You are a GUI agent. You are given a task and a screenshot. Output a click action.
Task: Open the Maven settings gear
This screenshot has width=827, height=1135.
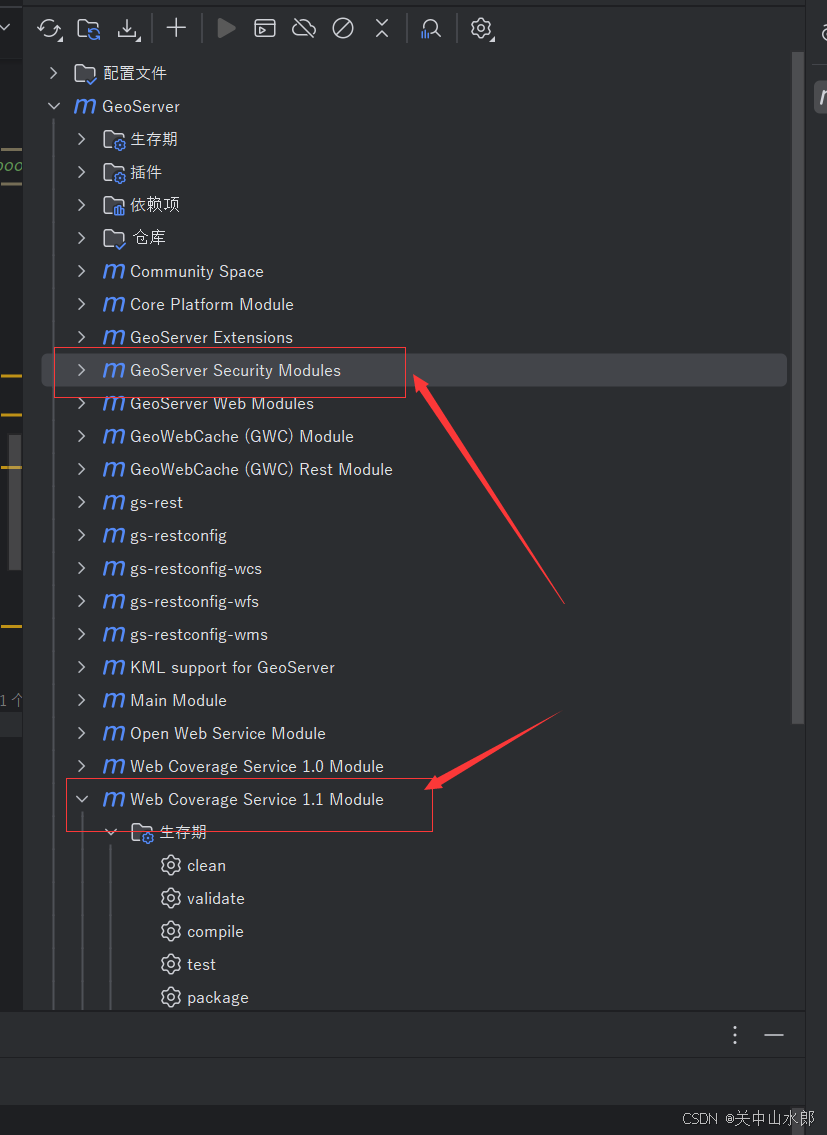point(481,28)
